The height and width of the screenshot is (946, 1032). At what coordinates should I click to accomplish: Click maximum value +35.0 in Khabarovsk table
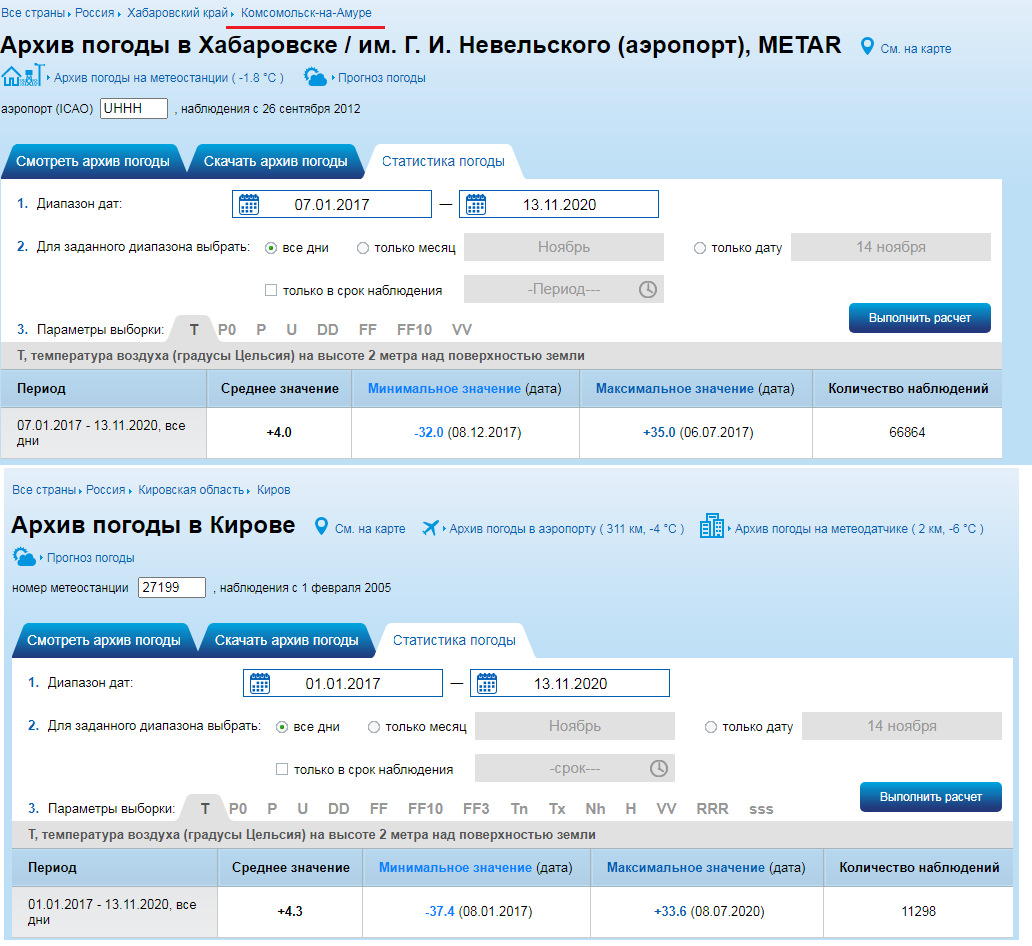pyautogui.click(x=659, y=433)
